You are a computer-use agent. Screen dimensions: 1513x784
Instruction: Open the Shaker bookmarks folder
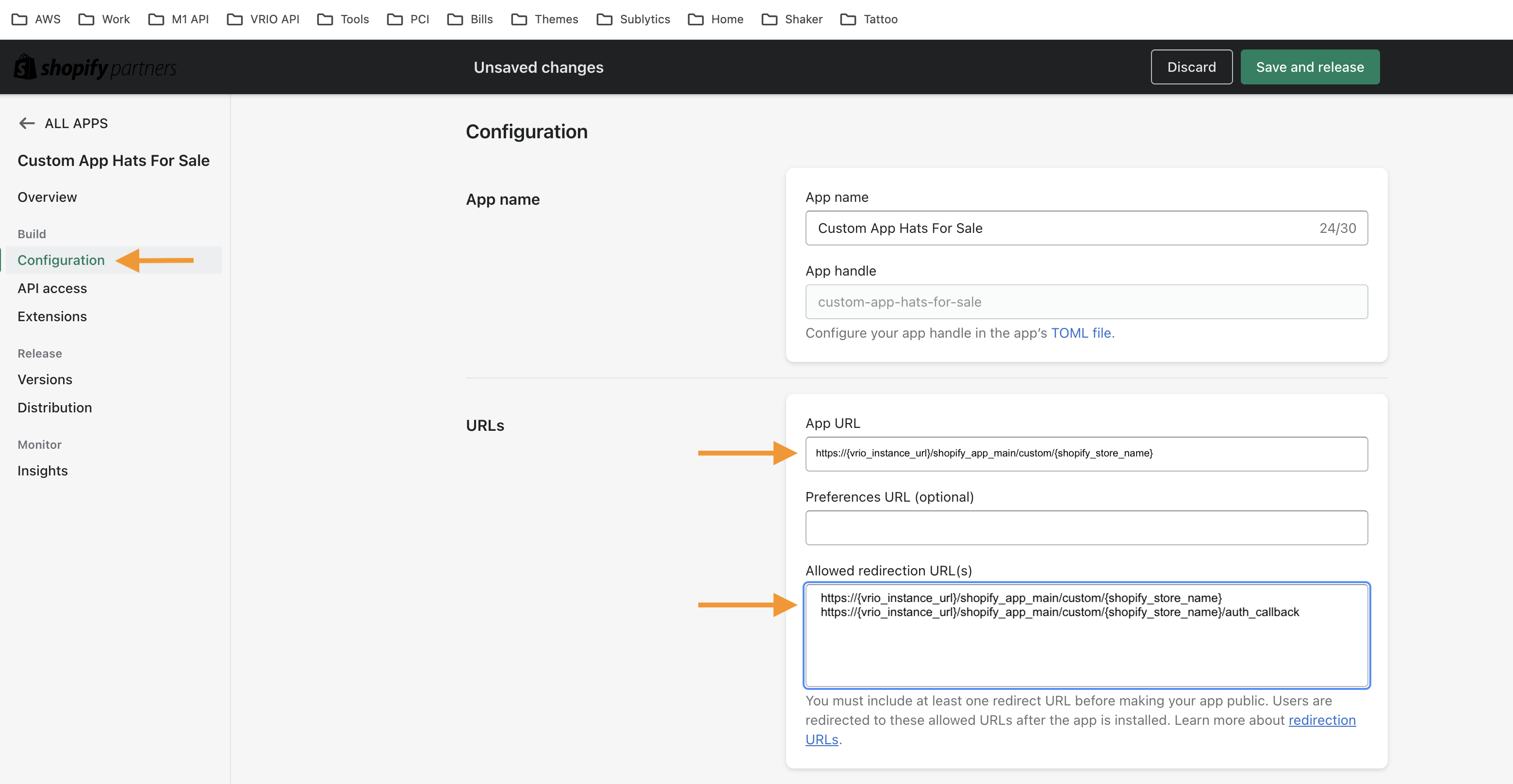792,19
